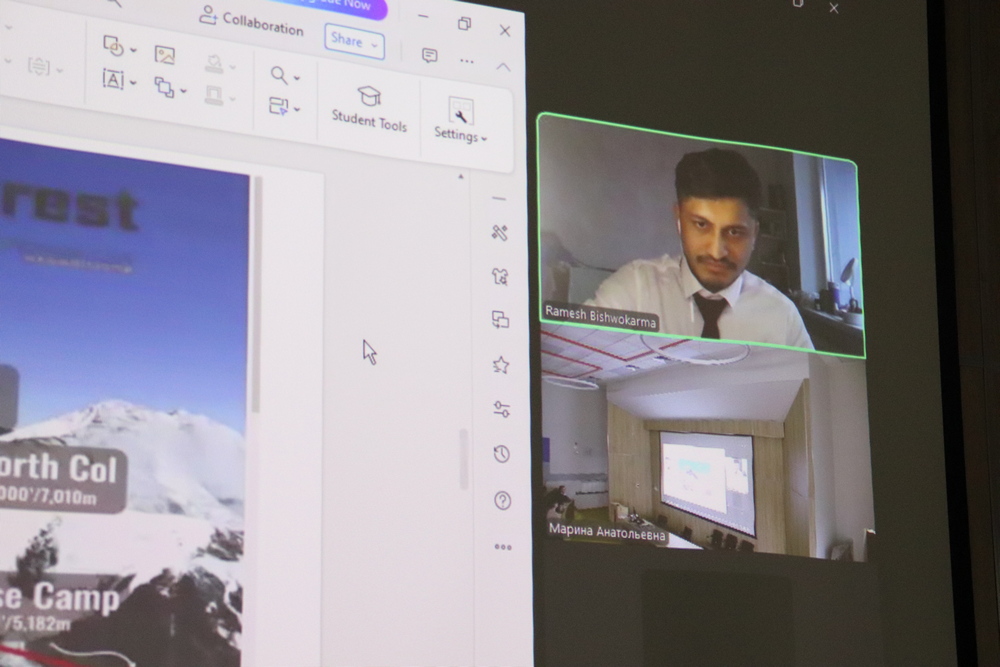Select Ramesh Bishwokarma's video tile

point(700,234)
